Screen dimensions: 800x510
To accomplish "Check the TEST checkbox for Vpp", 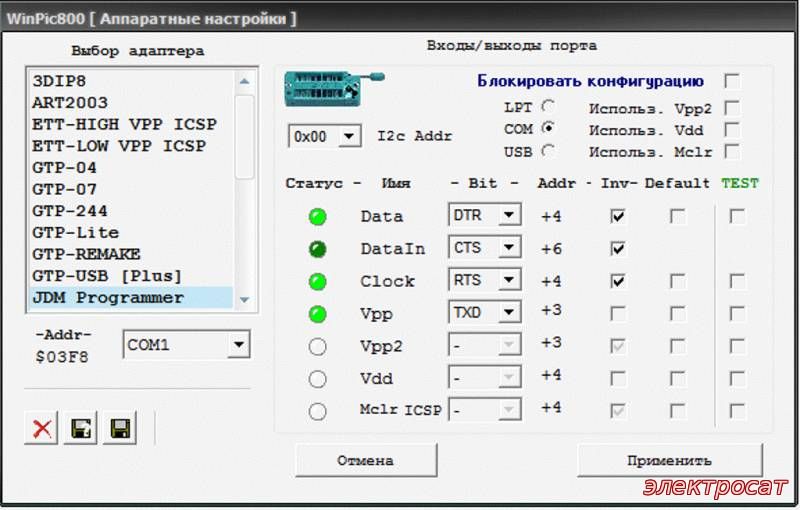I will coord(737,314).
